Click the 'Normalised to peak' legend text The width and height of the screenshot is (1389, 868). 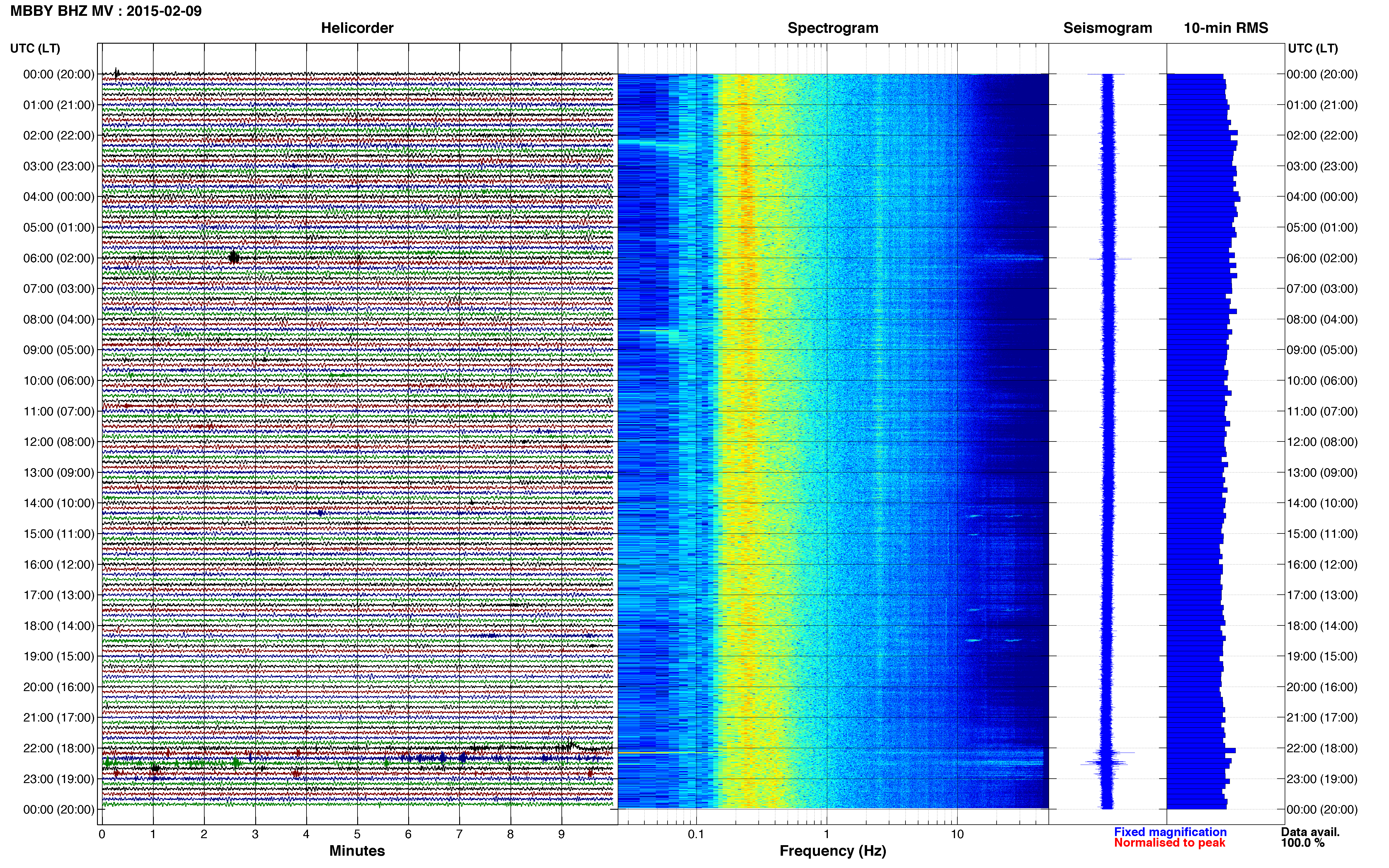(1170, 843)
